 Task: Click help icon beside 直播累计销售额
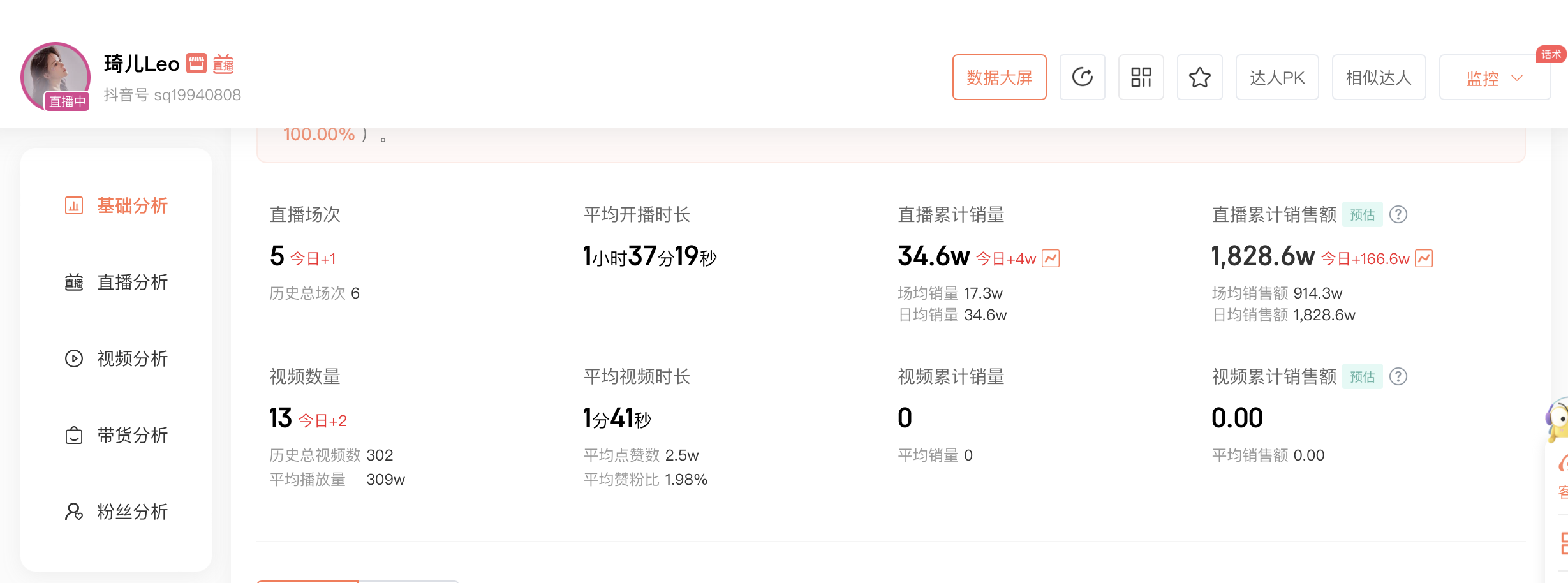tap(1398, 215)
